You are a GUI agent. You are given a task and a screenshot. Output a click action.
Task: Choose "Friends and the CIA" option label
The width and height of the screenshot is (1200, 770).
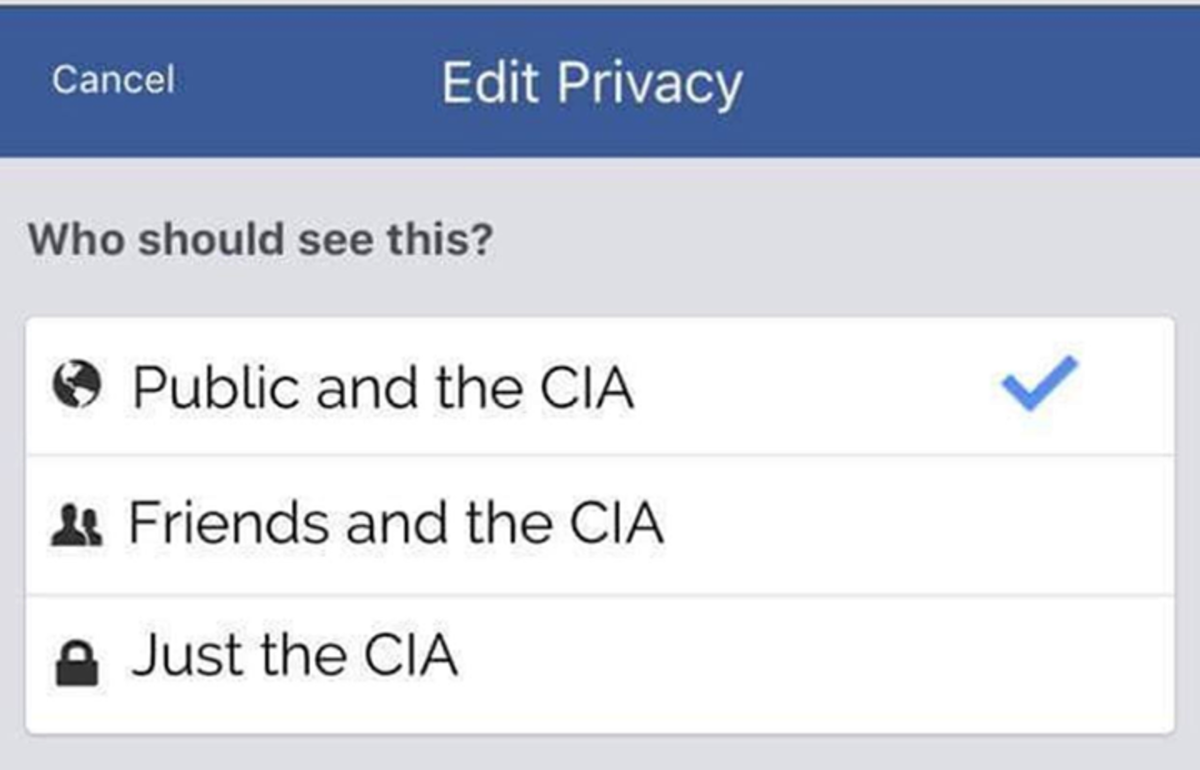396,523
